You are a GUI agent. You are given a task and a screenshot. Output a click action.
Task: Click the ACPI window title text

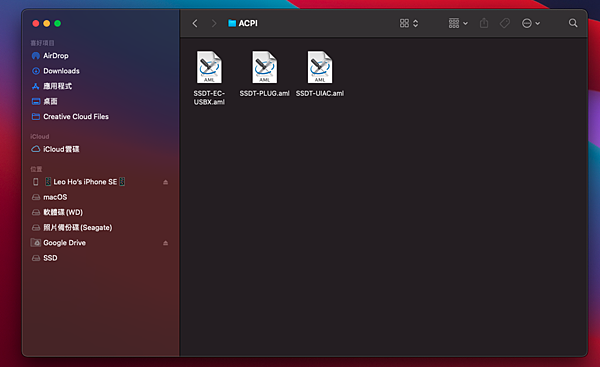tap(248, 23)
